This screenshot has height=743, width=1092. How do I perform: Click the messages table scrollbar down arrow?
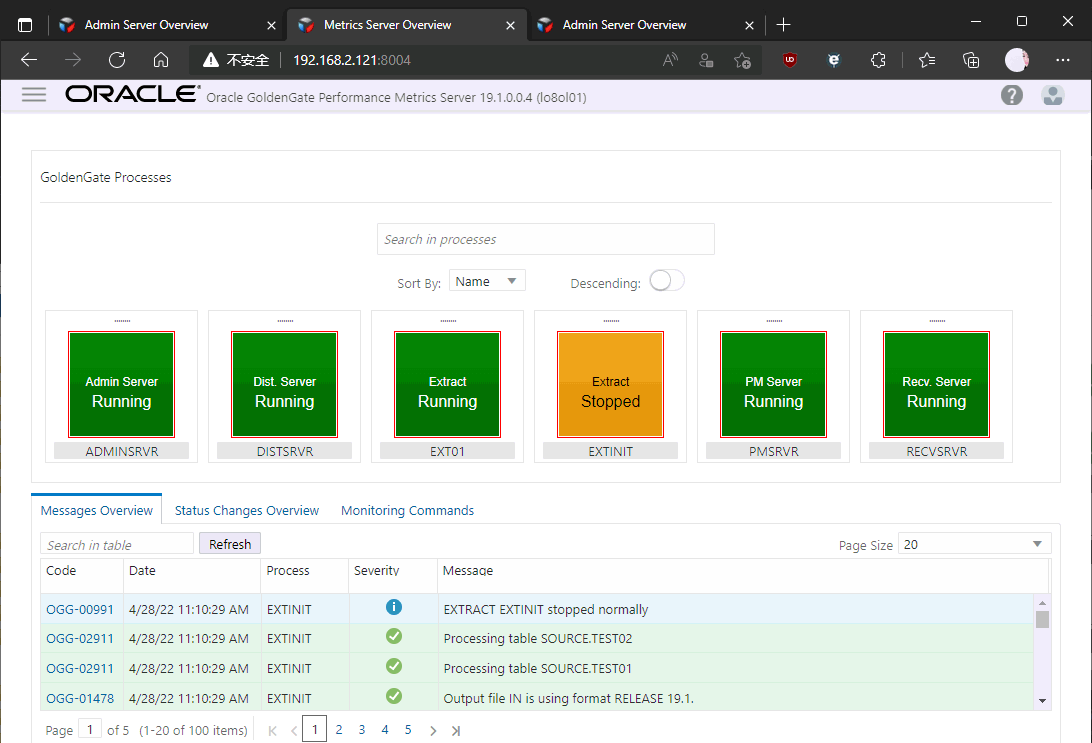pyautogui.click(x=1043, y=701)
